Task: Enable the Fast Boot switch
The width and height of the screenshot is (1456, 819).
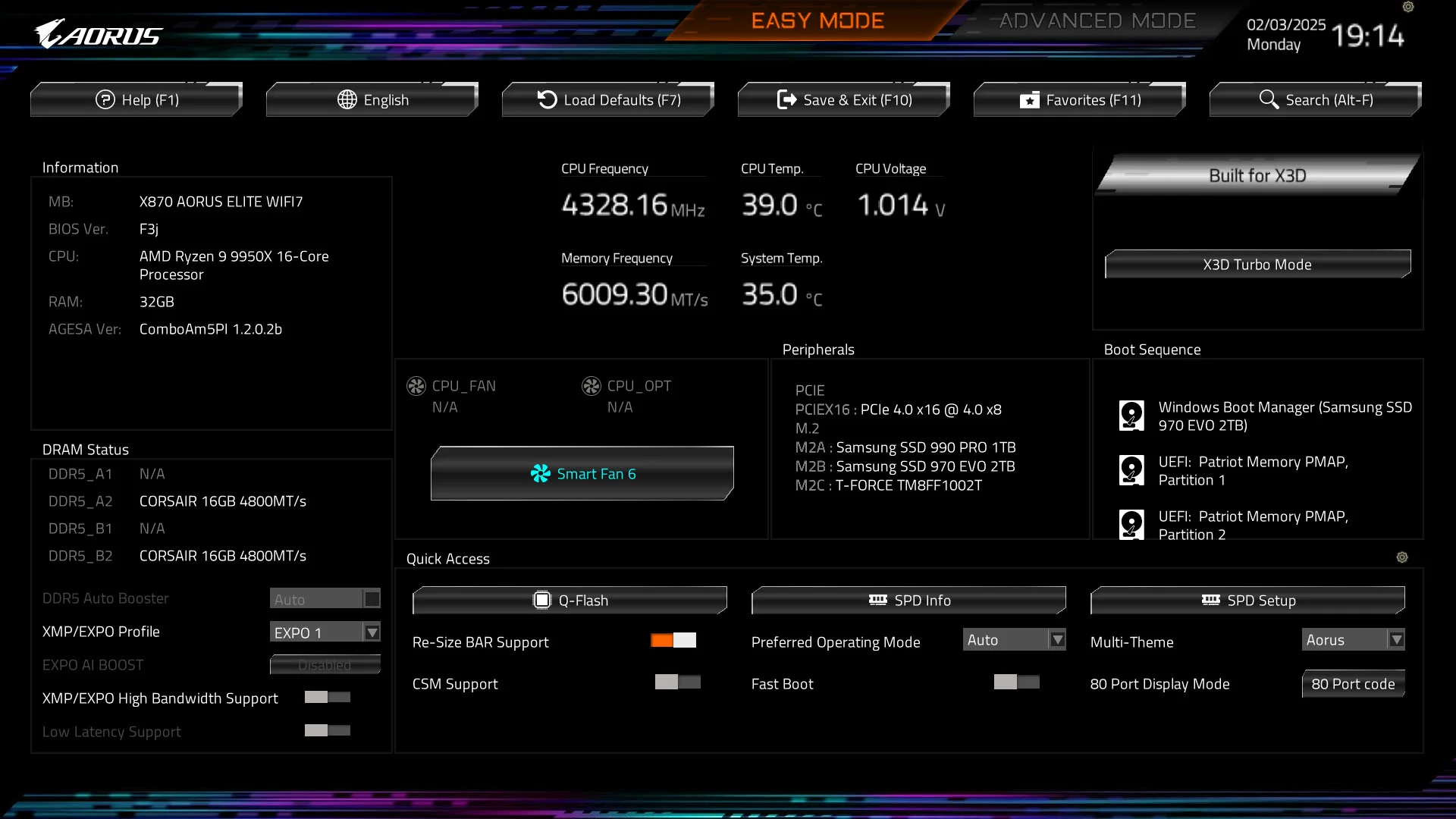Action: [1016, 682]
